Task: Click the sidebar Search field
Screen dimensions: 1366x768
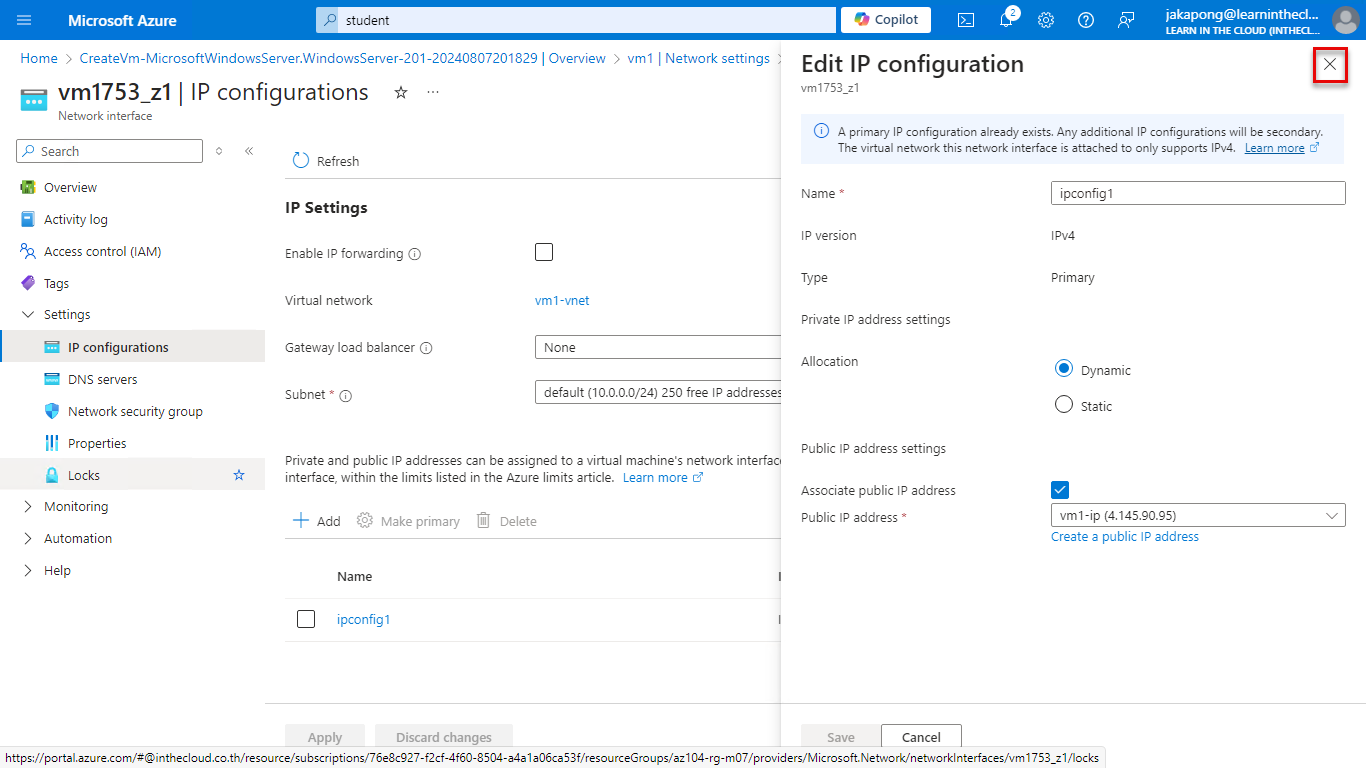Action: point(110,151)
